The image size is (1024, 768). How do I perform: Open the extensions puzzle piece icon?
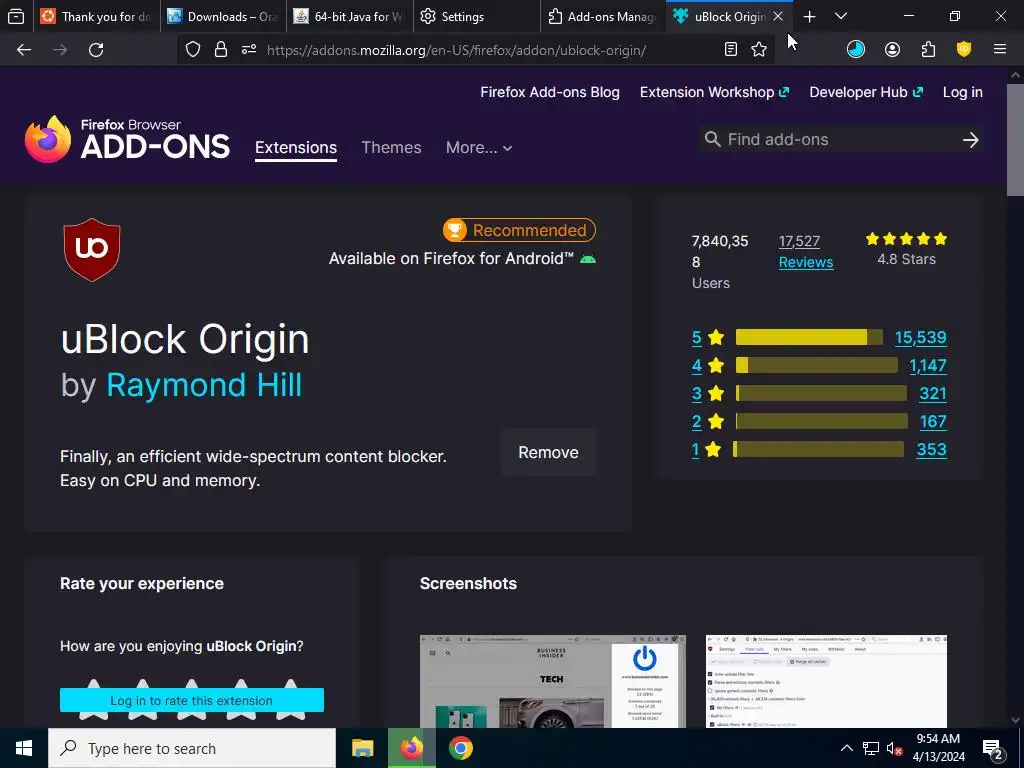928,50
